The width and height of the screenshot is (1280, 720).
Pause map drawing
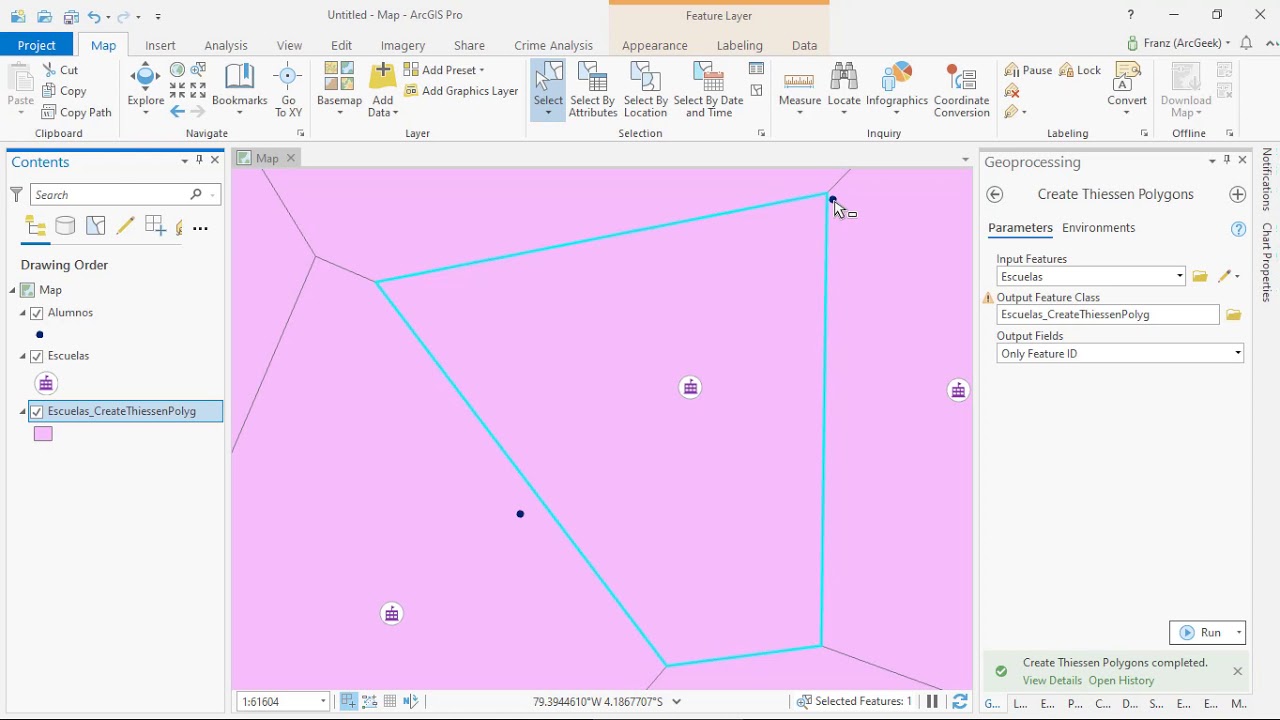932,702
